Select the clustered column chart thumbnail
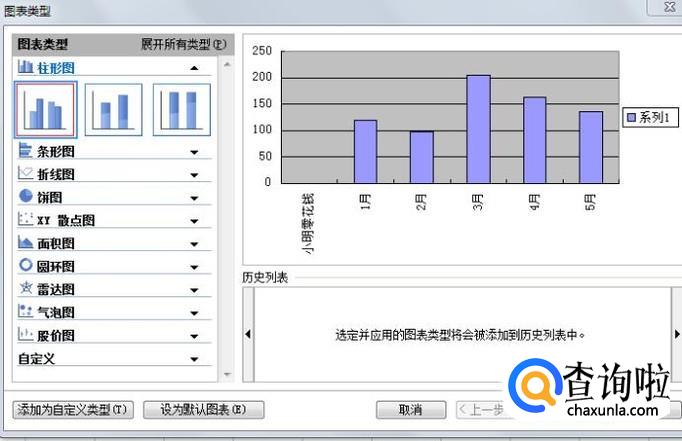 (x=46, y=110)
